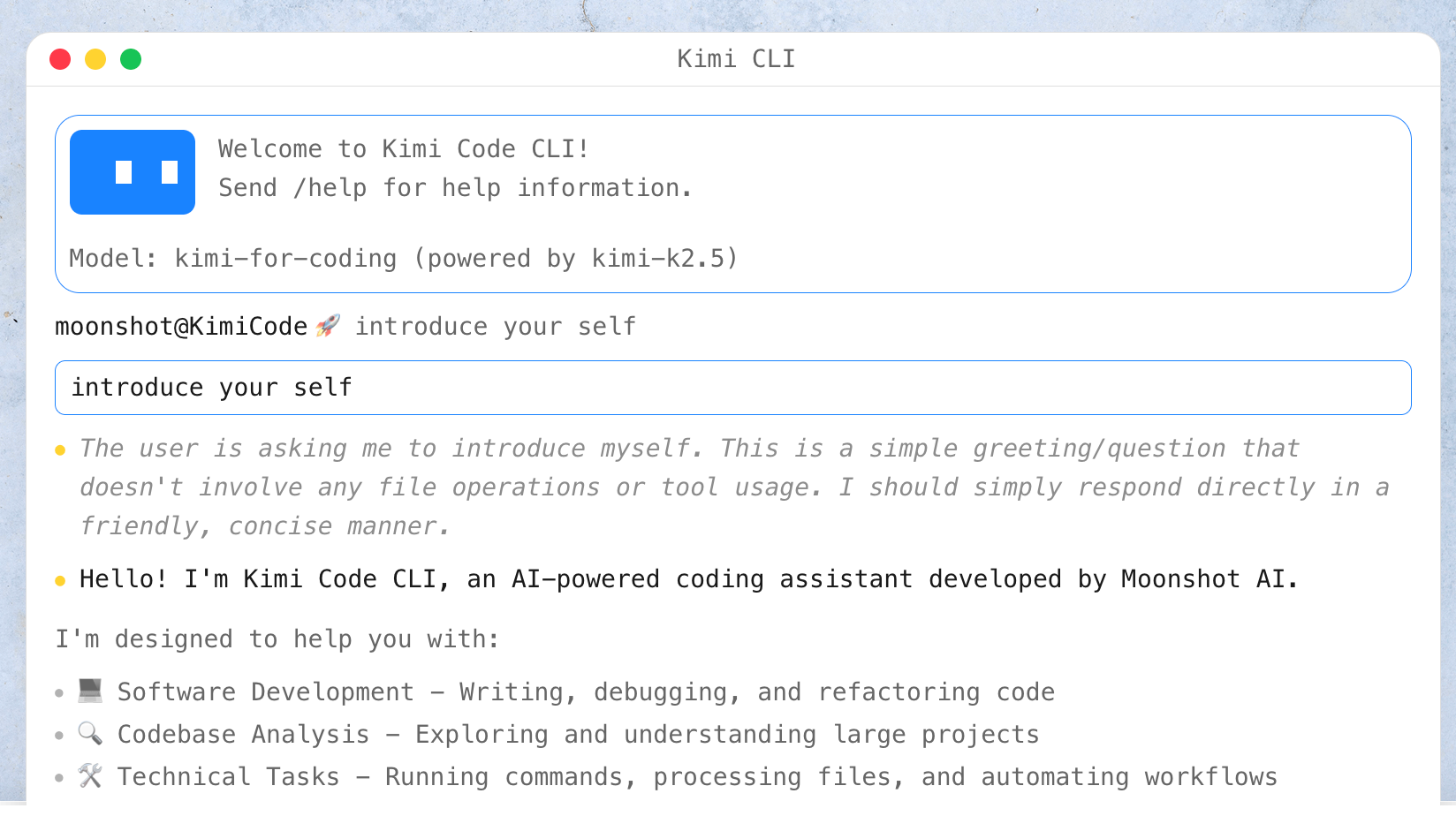This screenshot has height=816, width=1456.
Task: Click the "Welcome to Kimi Code CLI!" heading
Action: click(x=403, y=149)
